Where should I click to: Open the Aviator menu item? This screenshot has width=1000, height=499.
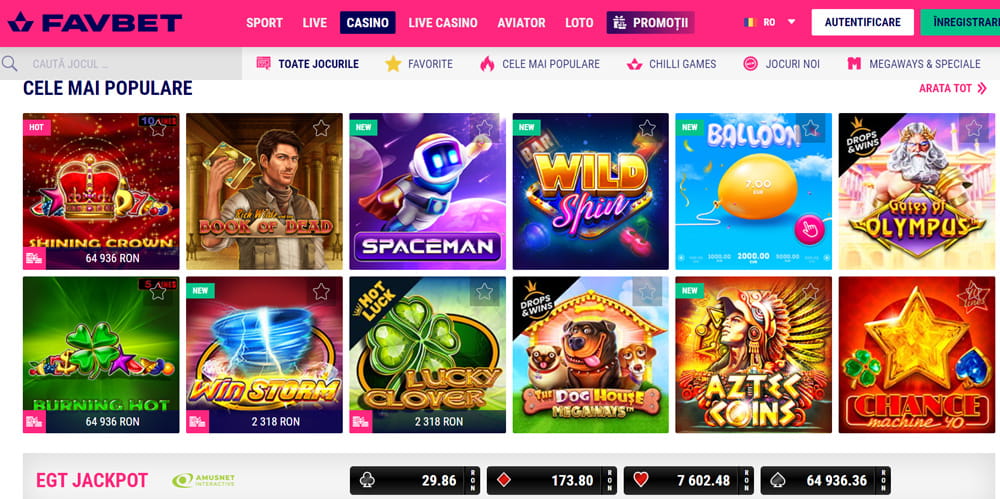coord(522,23)
